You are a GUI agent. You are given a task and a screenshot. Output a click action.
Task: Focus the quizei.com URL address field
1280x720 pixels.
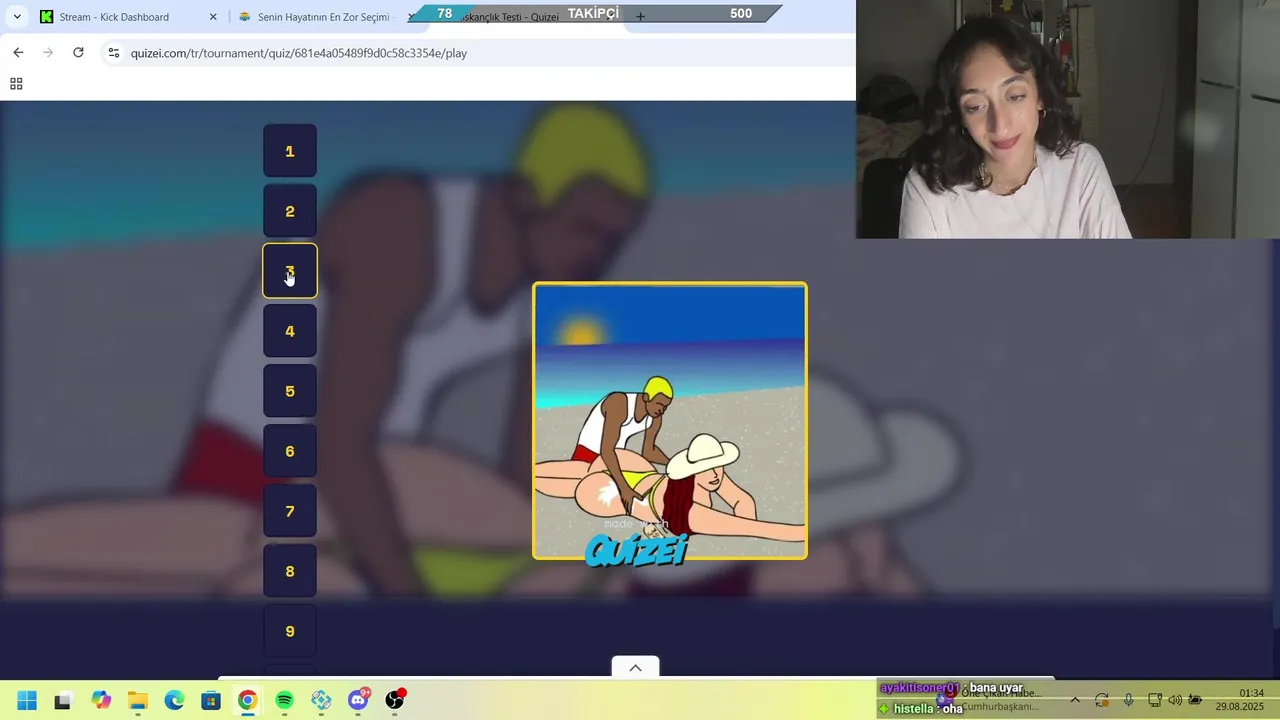pyautogui.click(x=480, y=53)
